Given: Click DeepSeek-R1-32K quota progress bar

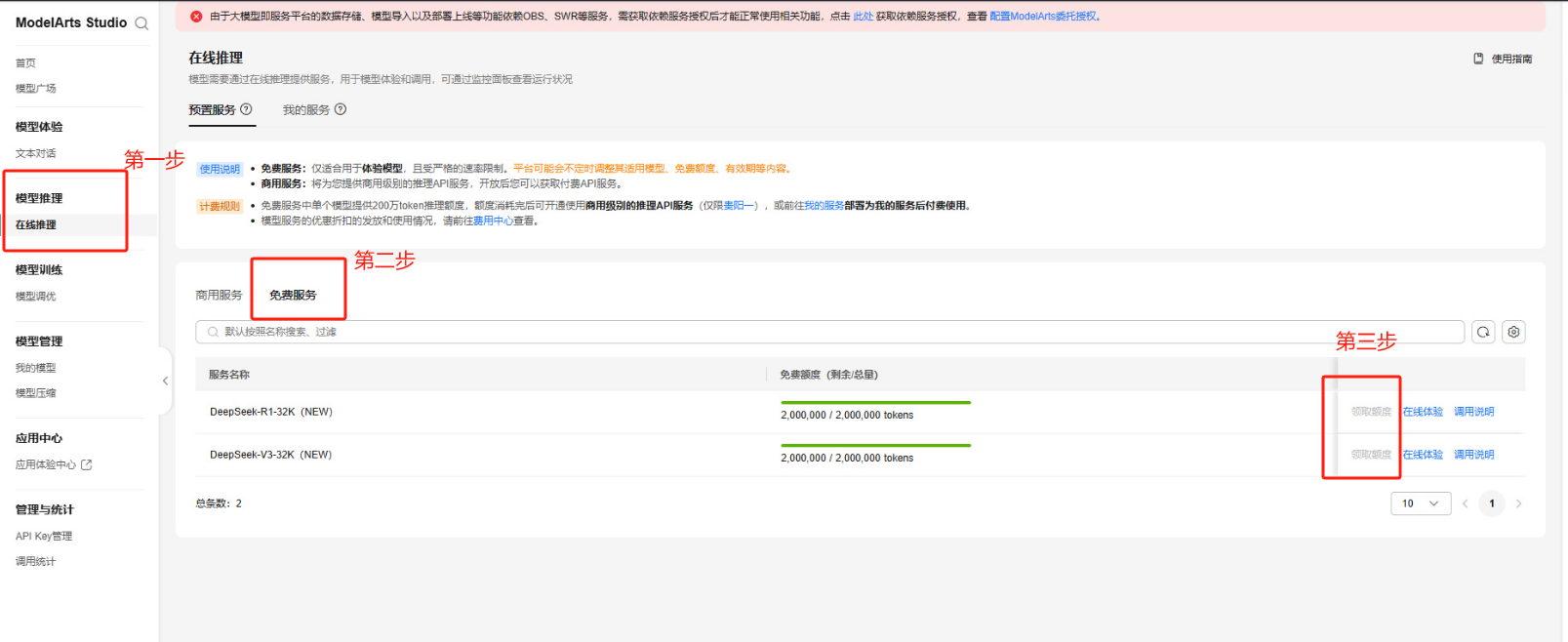Looking at the screenshot, I should tap(875, 402).
